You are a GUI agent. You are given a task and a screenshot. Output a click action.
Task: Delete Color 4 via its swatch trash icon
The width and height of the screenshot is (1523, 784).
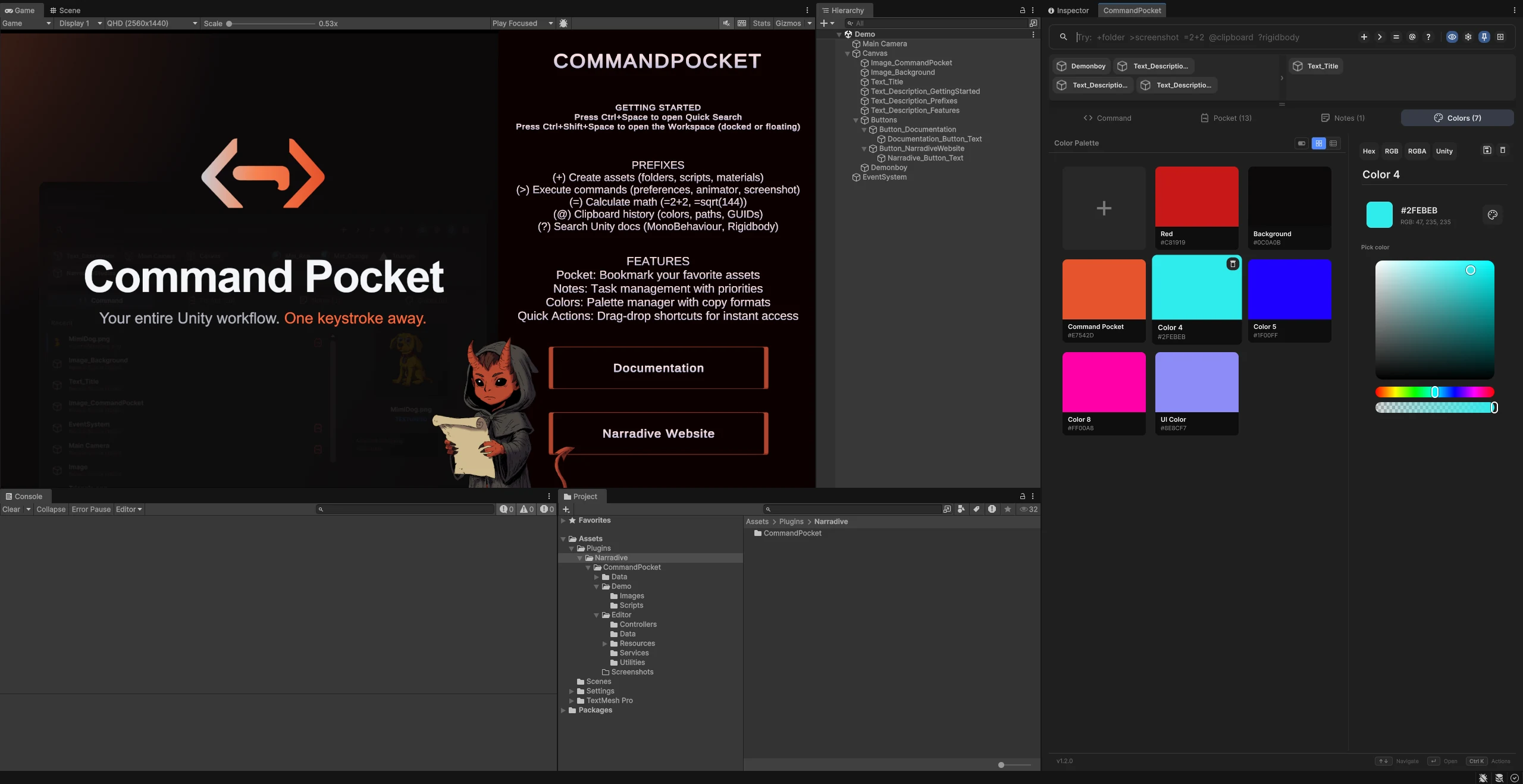coord(1233,264)
